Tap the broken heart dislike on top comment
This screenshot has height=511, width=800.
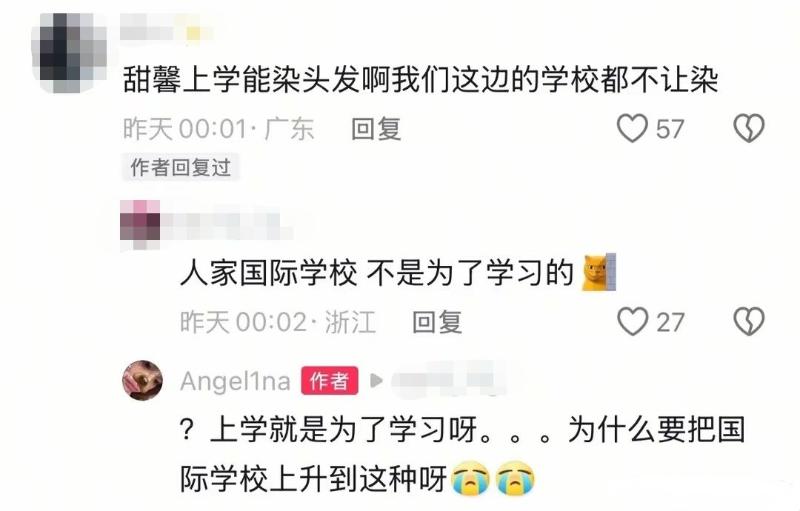point(748,128)
